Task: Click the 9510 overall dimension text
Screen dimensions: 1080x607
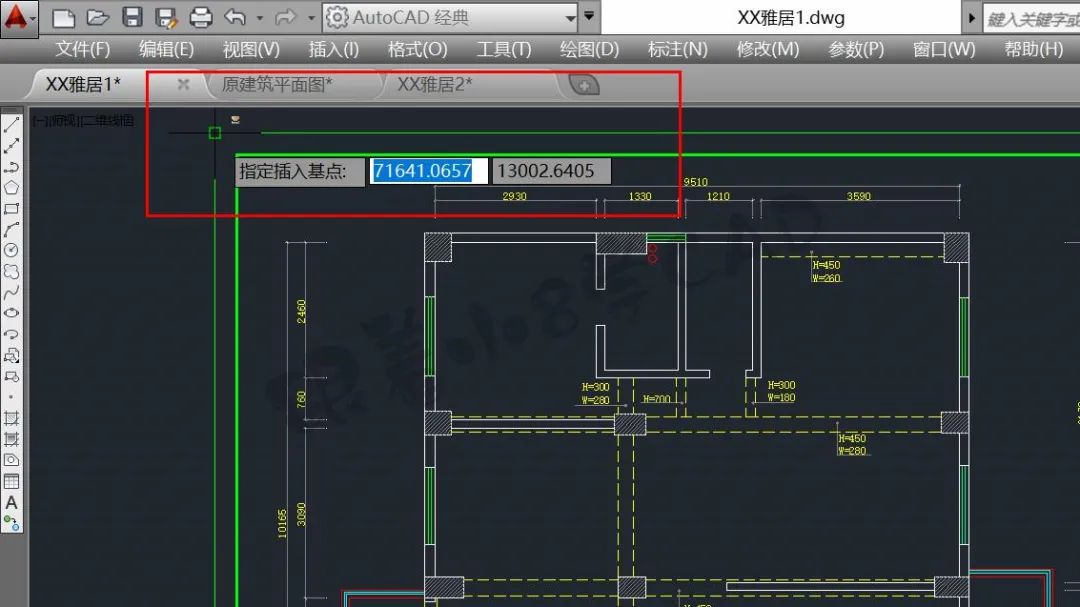Action: 696,182
